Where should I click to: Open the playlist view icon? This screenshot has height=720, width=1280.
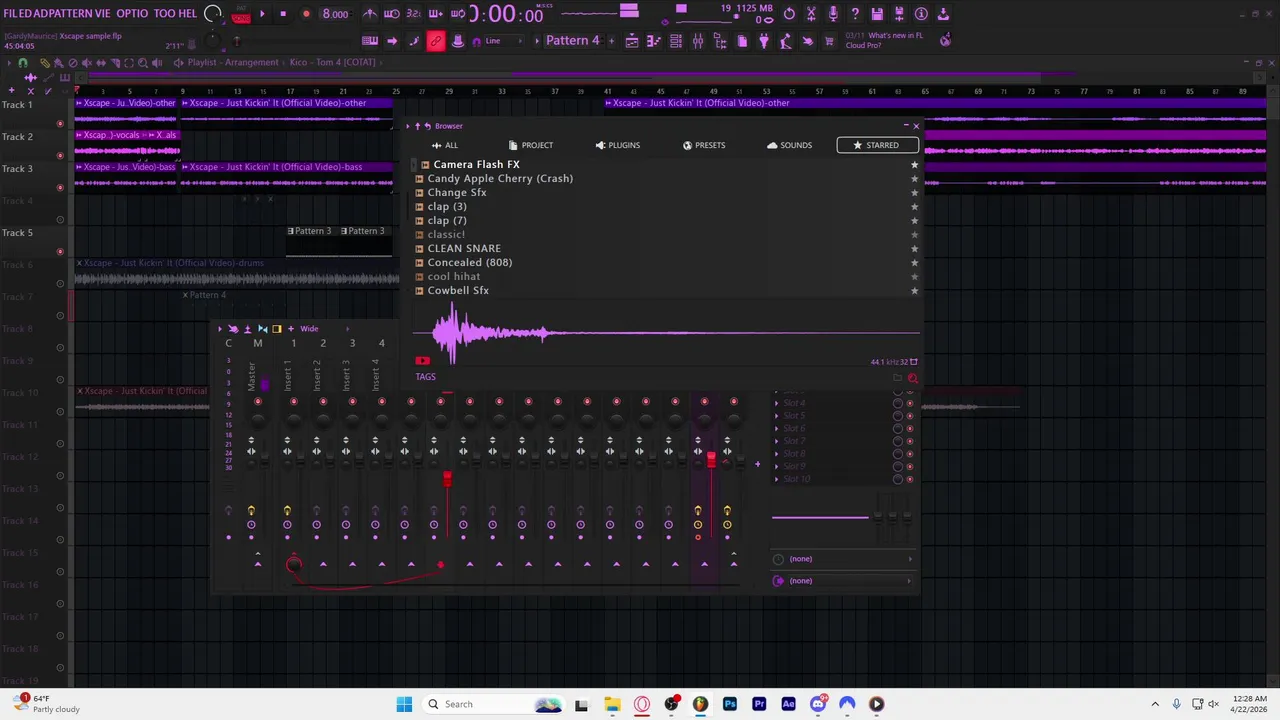click(632, 41)
